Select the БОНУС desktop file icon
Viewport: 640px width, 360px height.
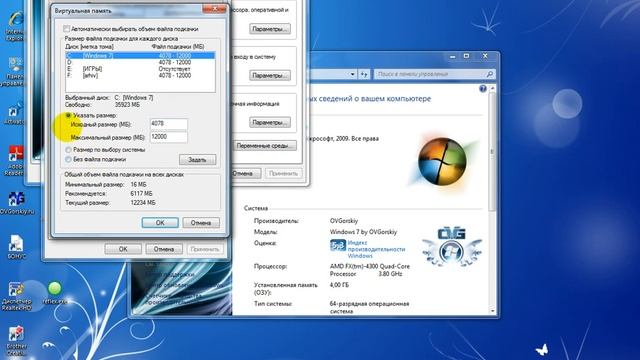coord(16,247)
